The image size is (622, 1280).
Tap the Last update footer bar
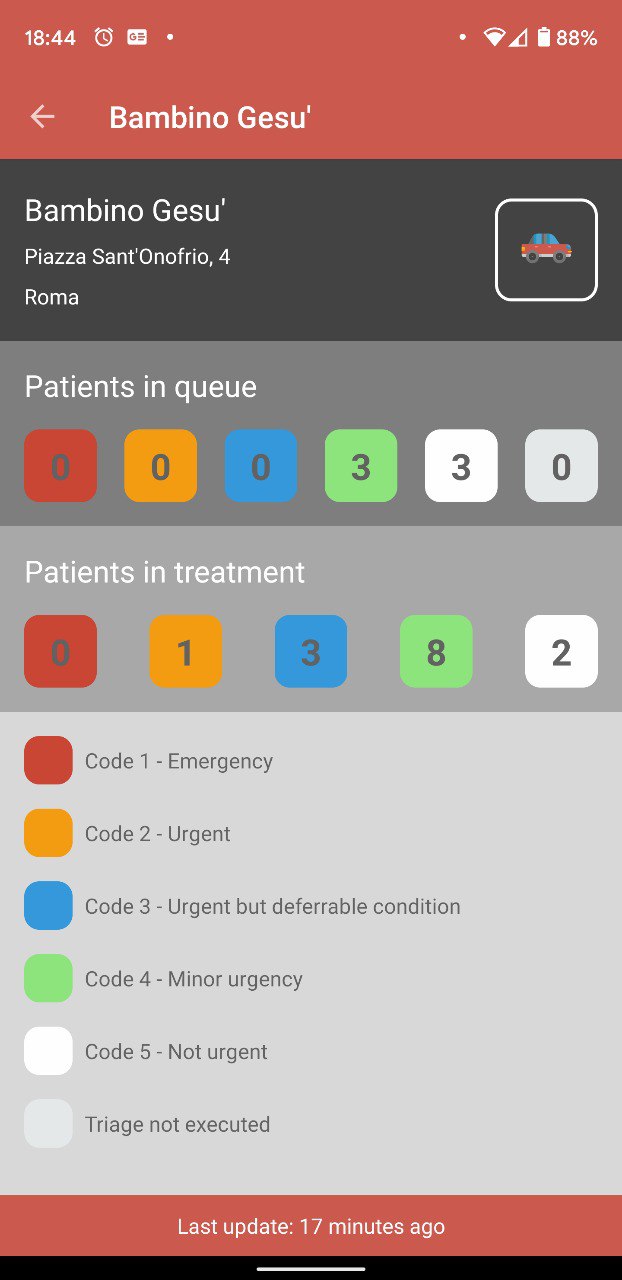(x=311, y=1226)
